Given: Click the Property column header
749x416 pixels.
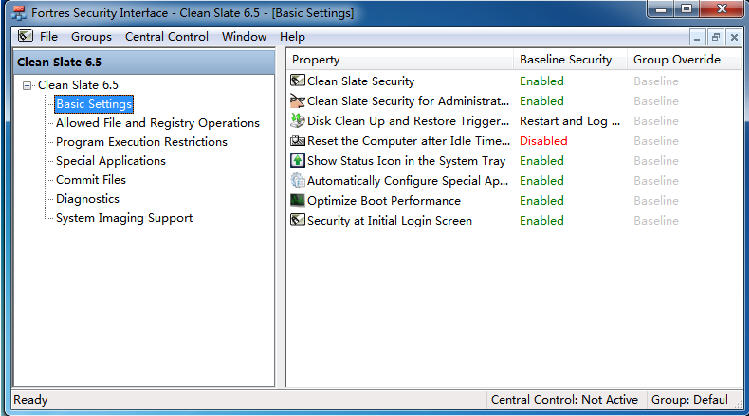Looking at the screenshot, I should (315, 60).
